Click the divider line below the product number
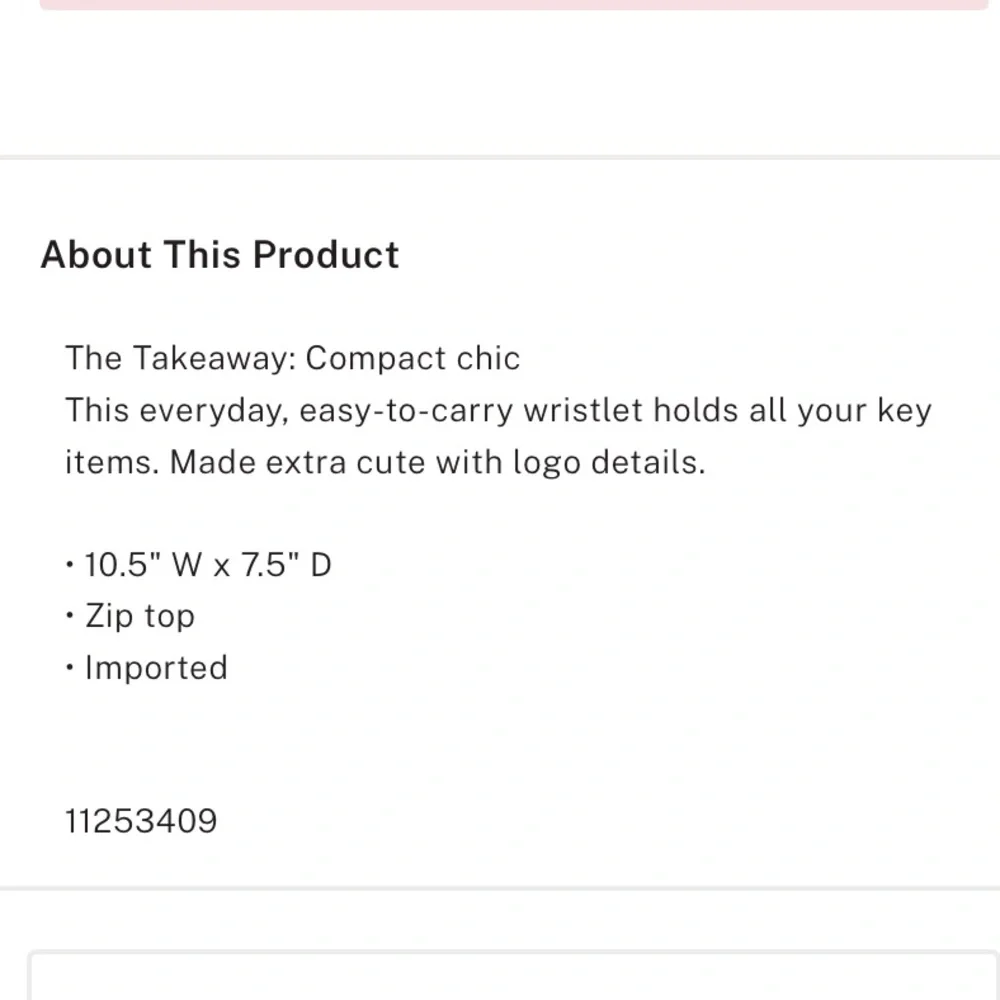Image resolution: width=1000 pixels, height=1000 pixels. pos(500,888)
